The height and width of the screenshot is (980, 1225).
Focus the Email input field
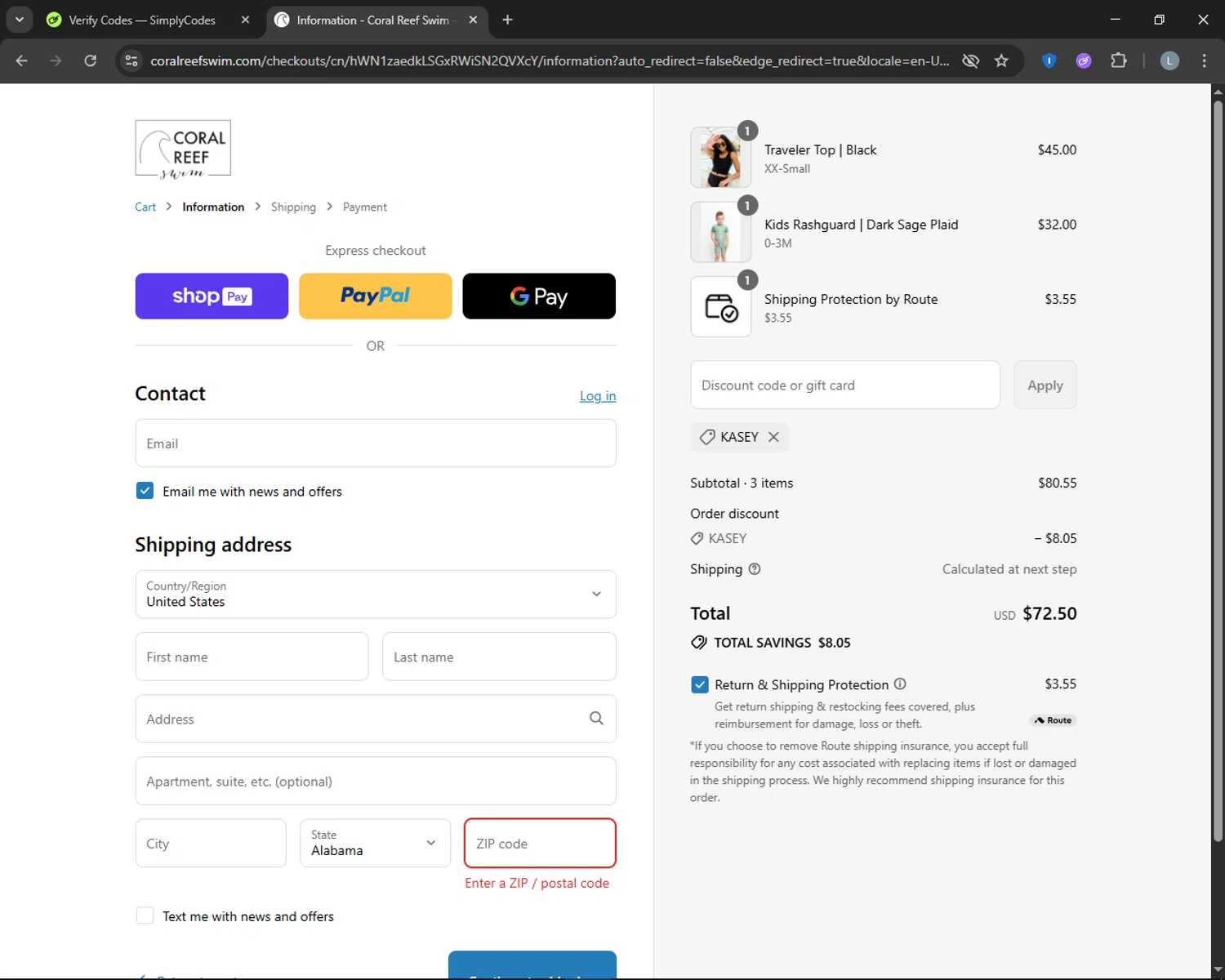(x=376, y=443)
